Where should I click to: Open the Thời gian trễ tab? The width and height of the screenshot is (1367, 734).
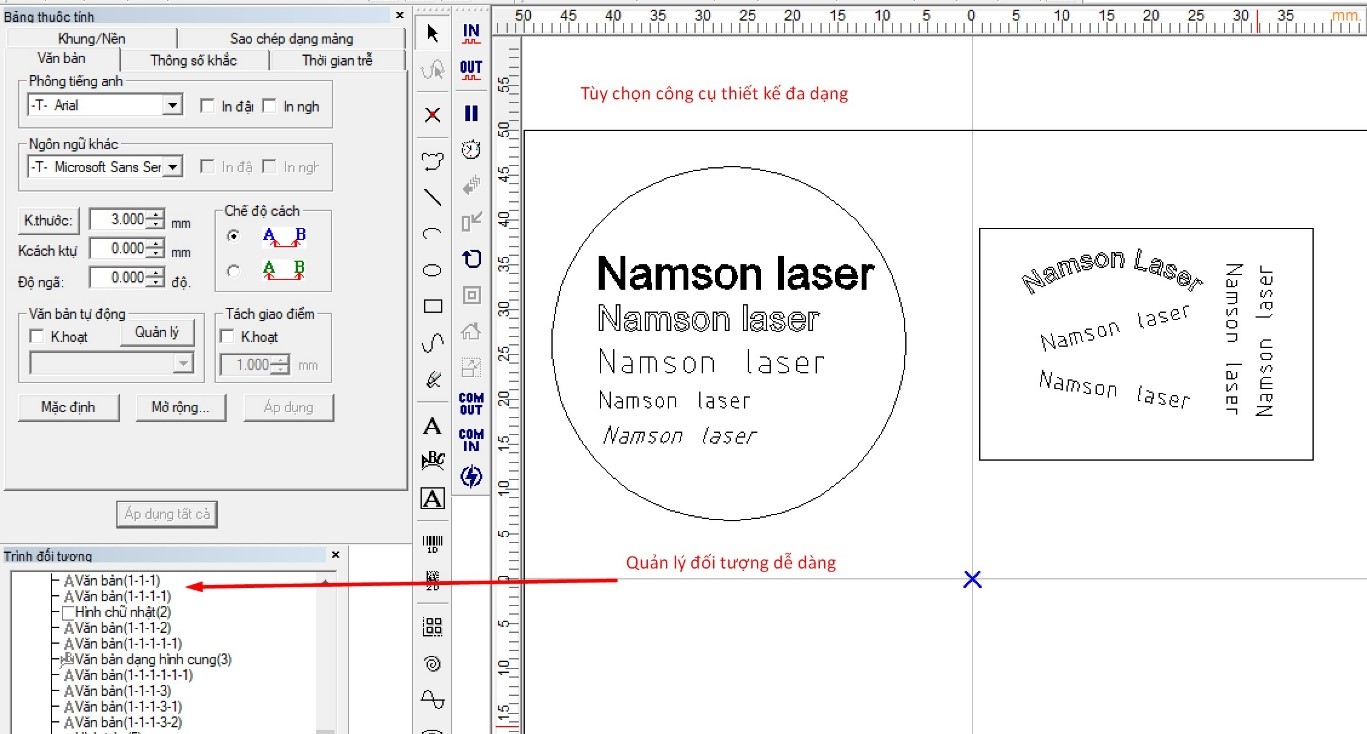click(x=337, y=60)
